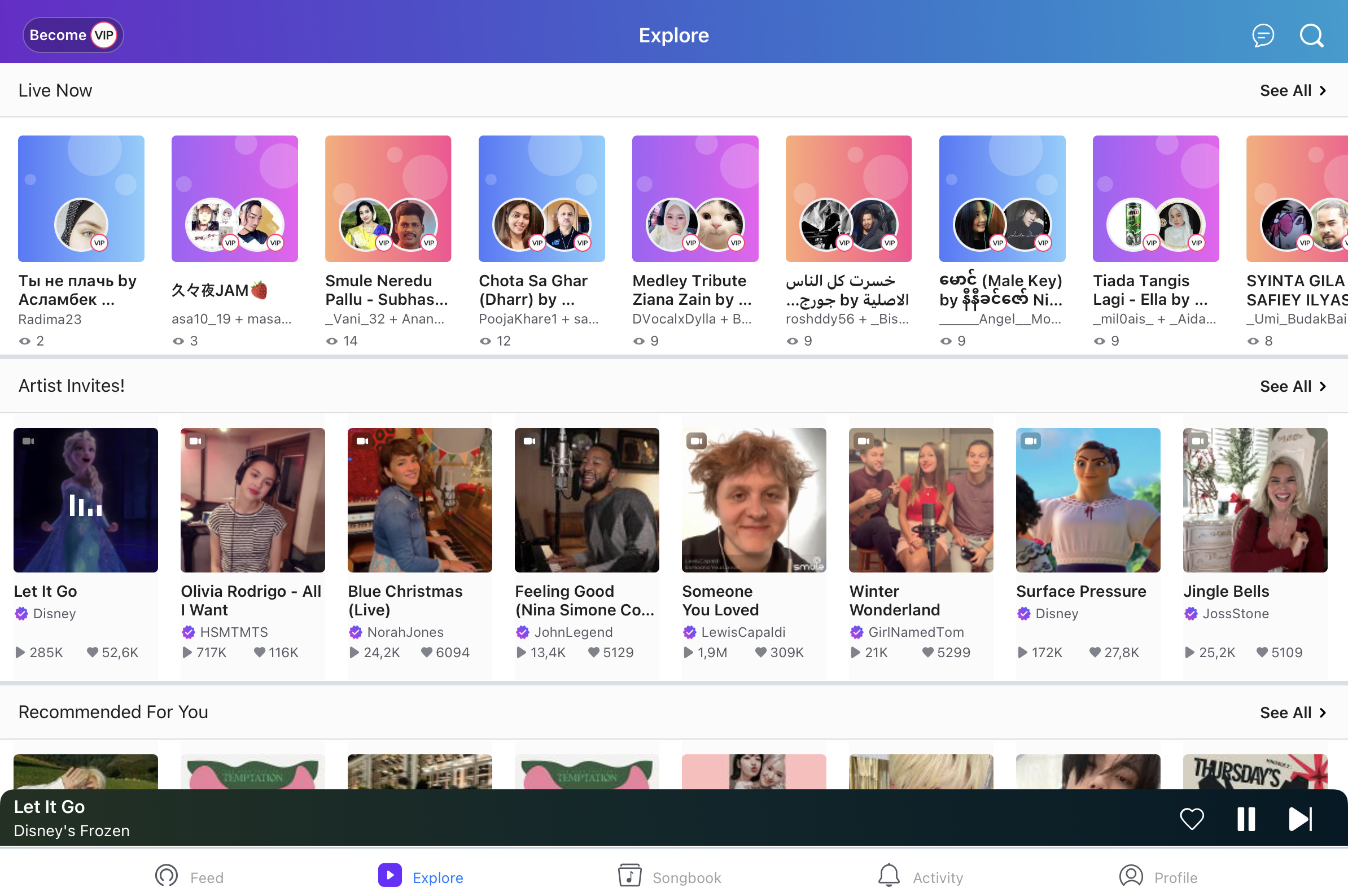Image resolution: width=1348 pixels, height=896 pixels.
Task: Click the Profile person icon
Action: (1131, 876)
